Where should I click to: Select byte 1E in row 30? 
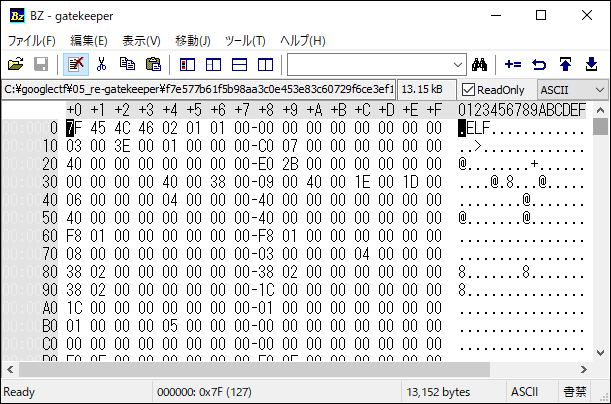362,182
